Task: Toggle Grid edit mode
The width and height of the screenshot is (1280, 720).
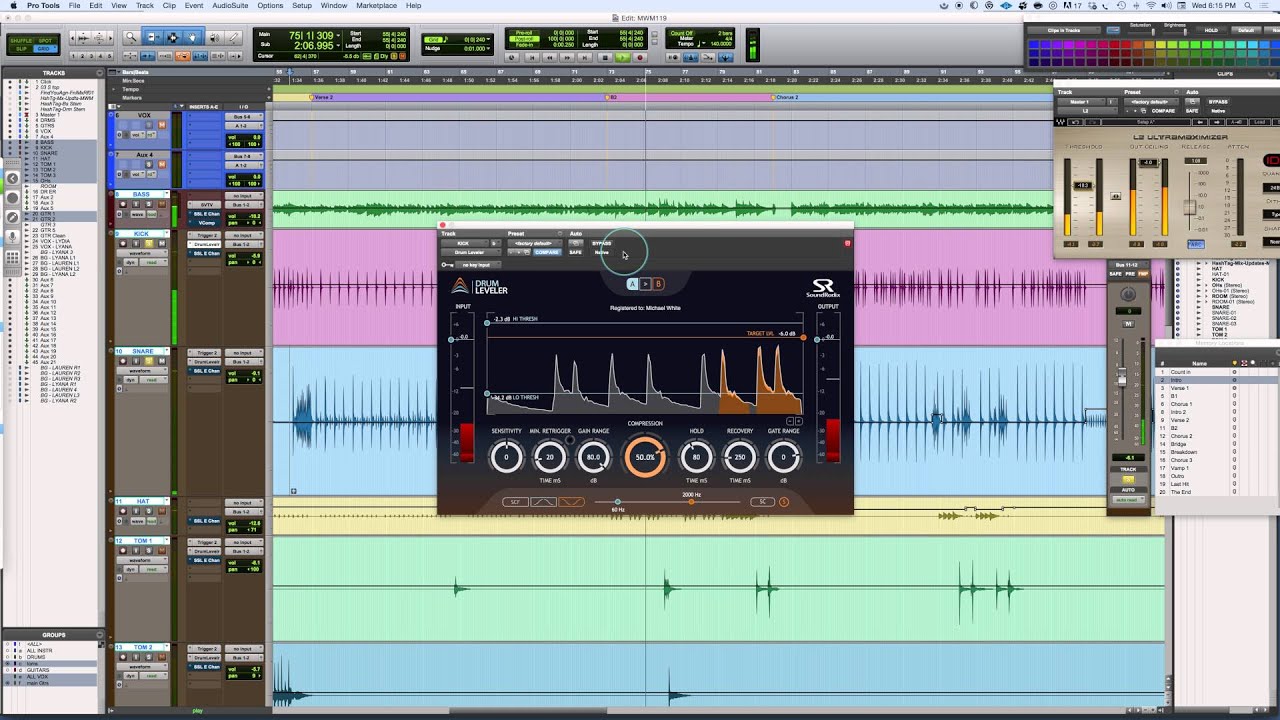Action: (x=45, y=49)
